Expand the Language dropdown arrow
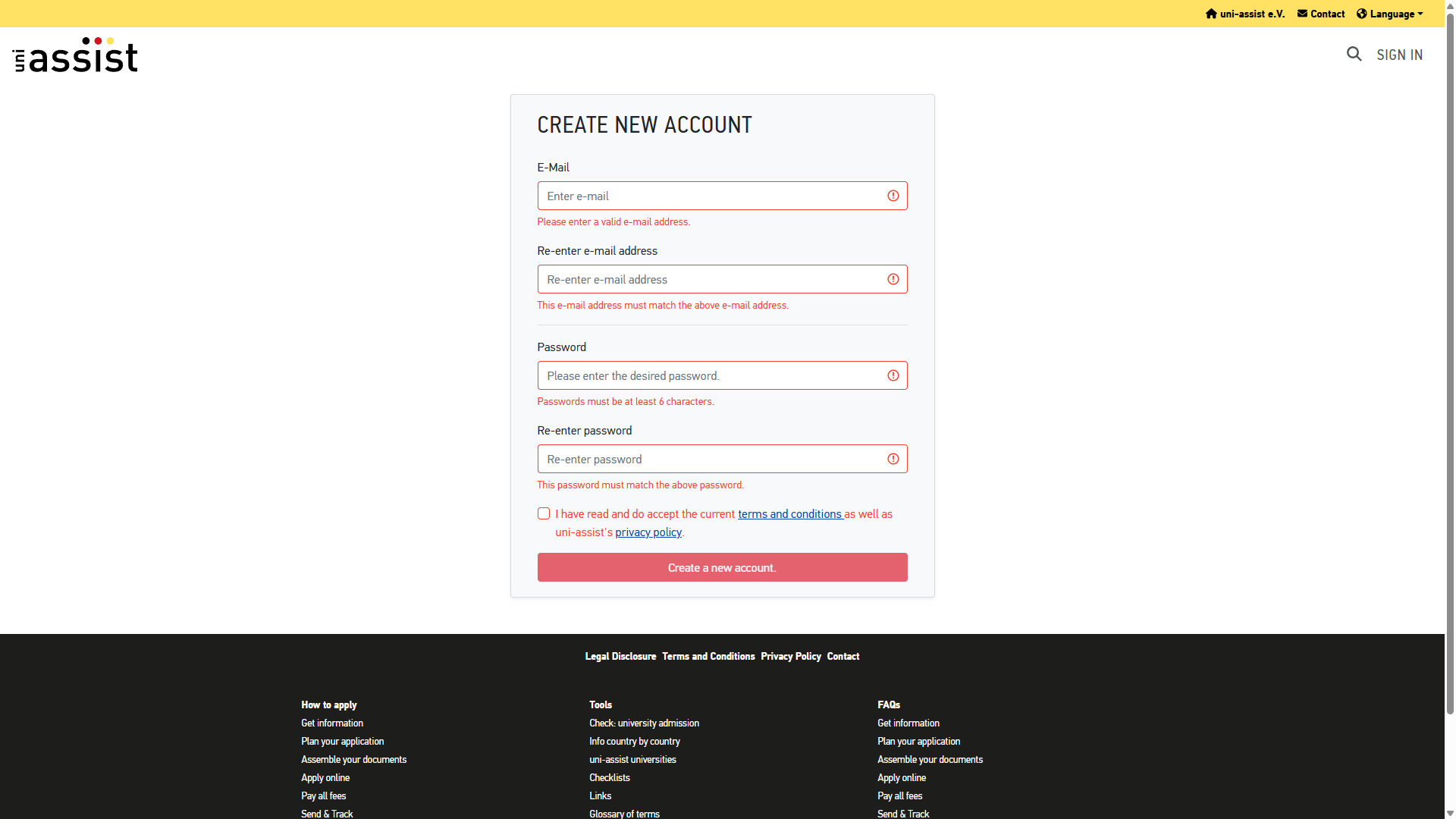The image size is (1456, 819). 1420,14
